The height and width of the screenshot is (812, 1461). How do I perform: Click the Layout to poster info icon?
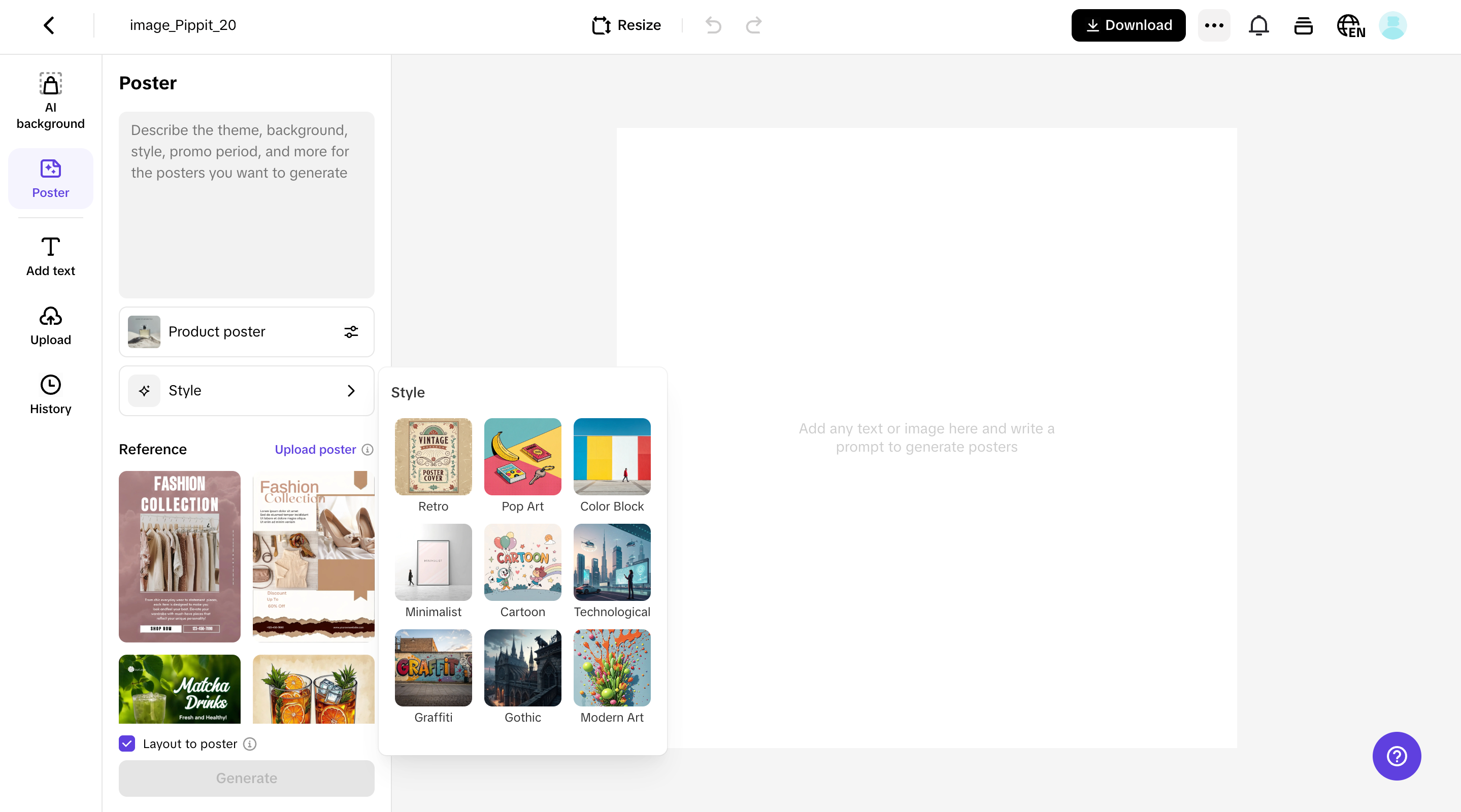[x=250, y=743]
